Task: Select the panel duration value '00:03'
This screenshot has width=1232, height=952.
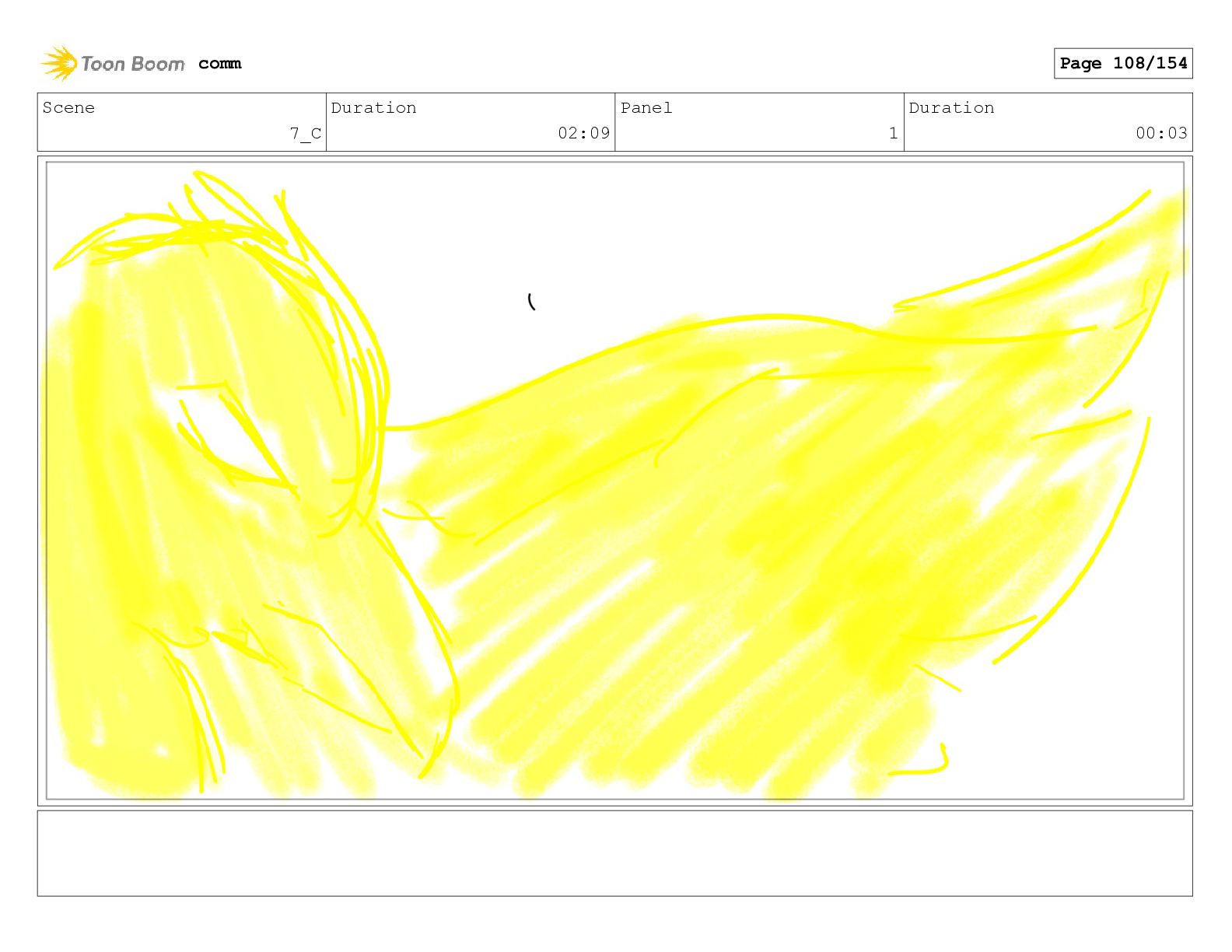Action: [x=1161, y=133]
